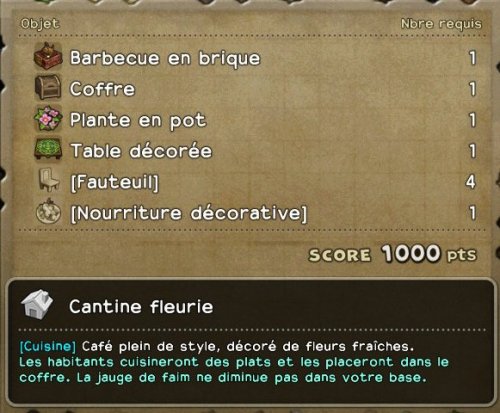Click the white house room icon
This screenshot has width=500, height=413.
[x=37, y=305]
